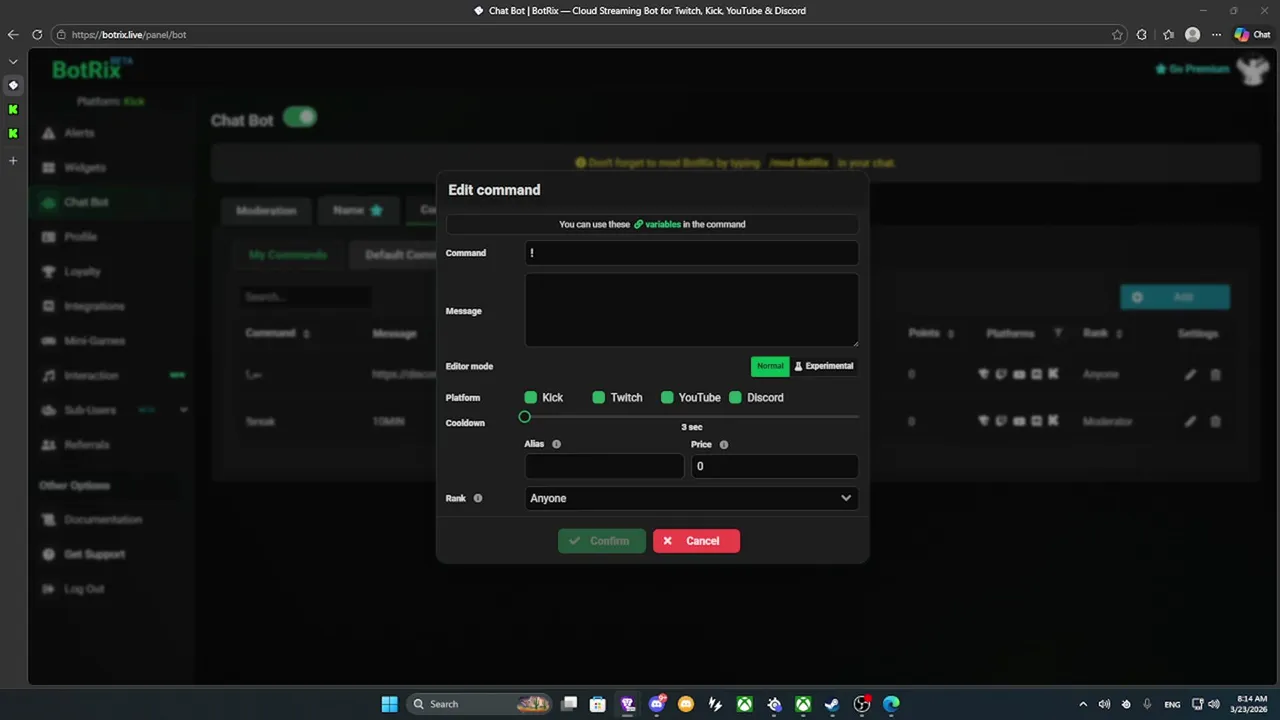Click the Command name input field
Screen dimensions: 1280x720
691,253
